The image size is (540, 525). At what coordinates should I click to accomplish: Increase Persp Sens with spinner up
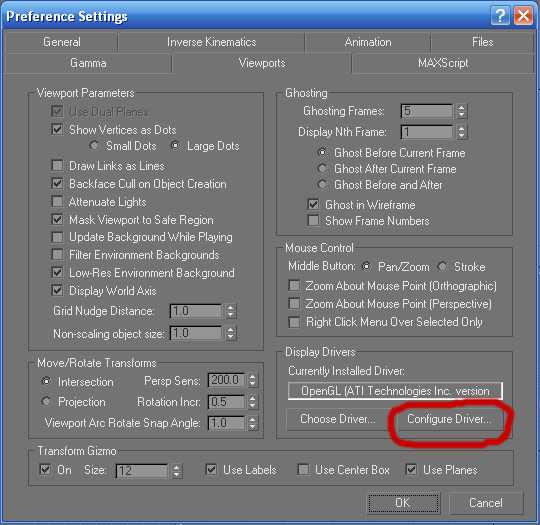[x=253, y=376]
